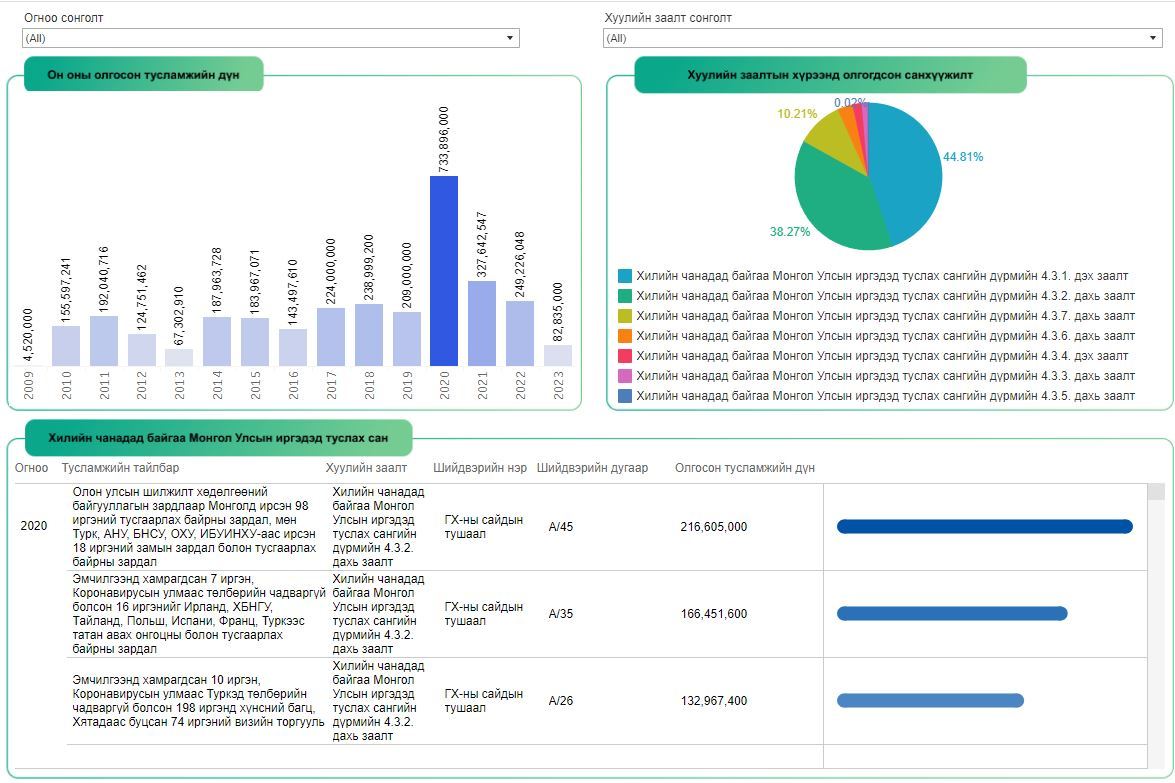
Task: Expand the Хуулийн заалт сонголт dropdown
Action: coord(882,38)
